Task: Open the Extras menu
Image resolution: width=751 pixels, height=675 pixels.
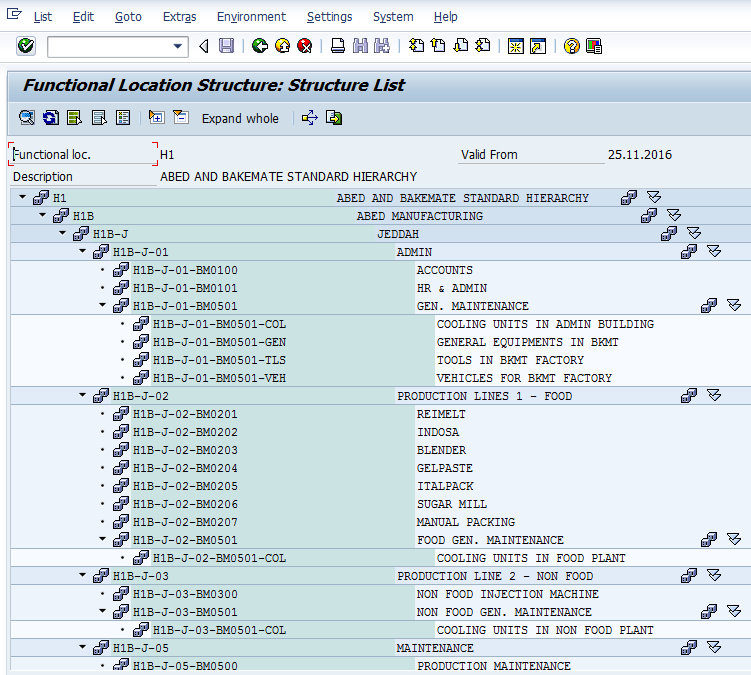Action: click(x=180, y=17)
